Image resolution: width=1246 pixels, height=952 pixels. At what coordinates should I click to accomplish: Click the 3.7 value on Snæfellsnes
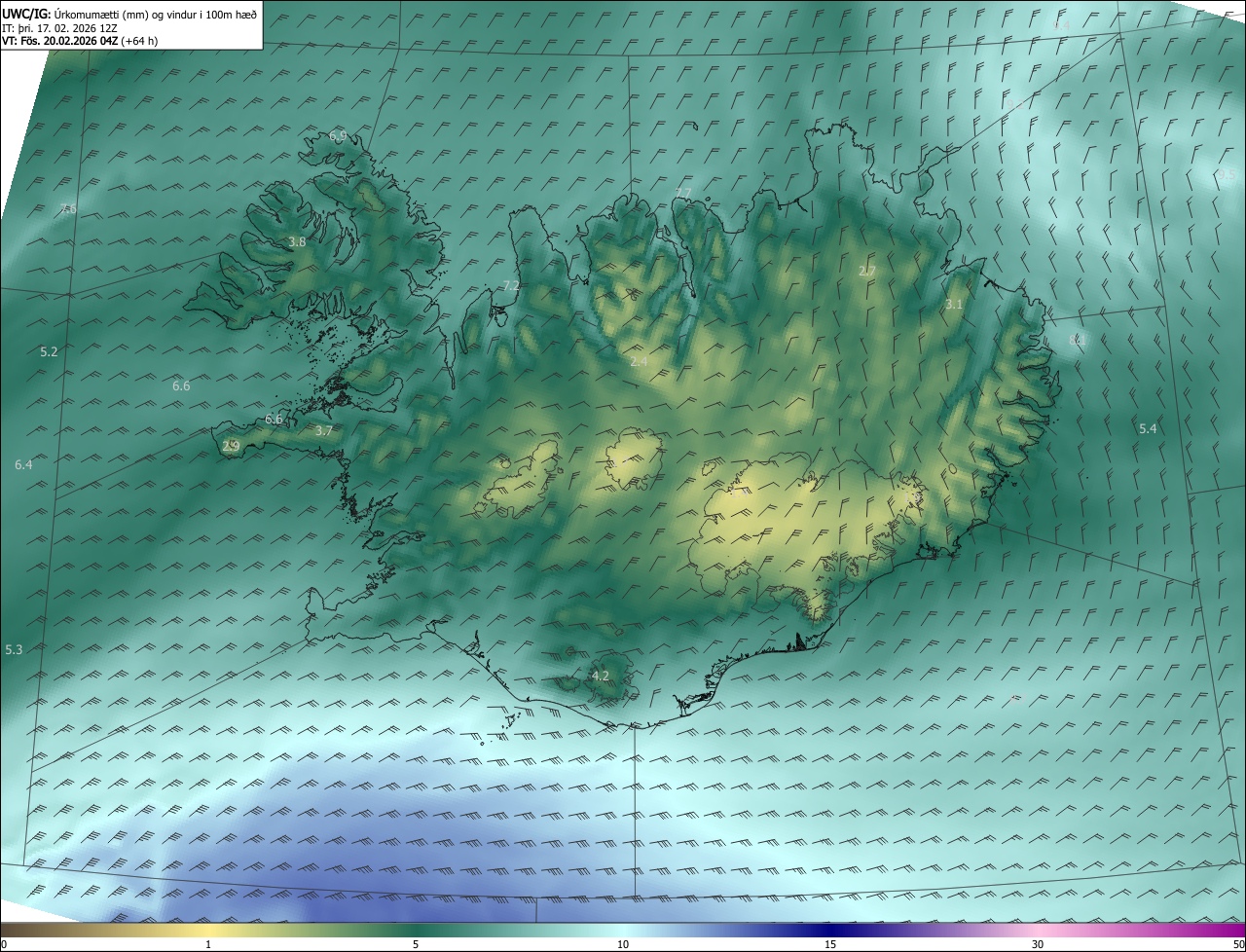324,430
